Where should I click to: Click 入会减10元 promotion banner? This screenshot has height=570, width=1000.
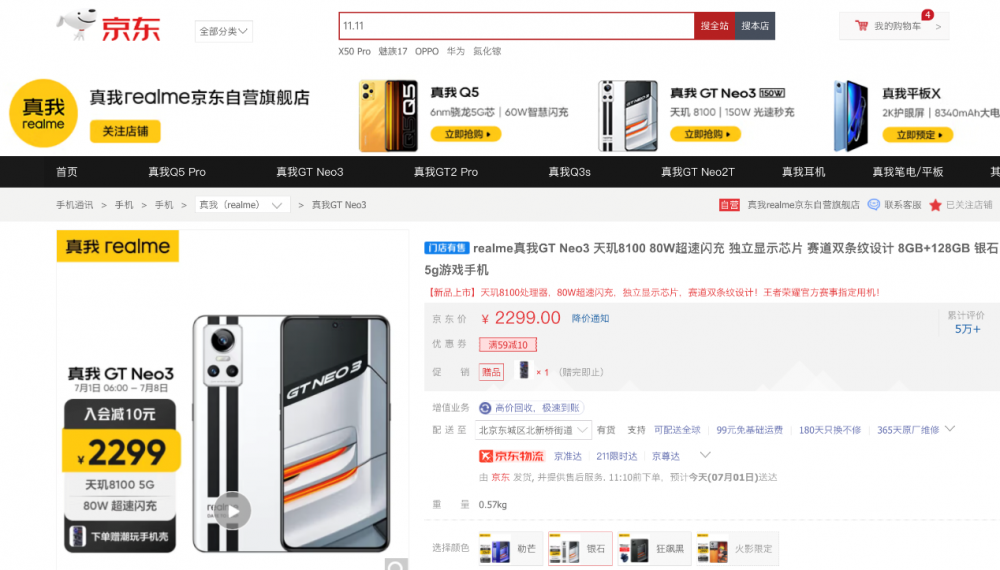point(120,414)
